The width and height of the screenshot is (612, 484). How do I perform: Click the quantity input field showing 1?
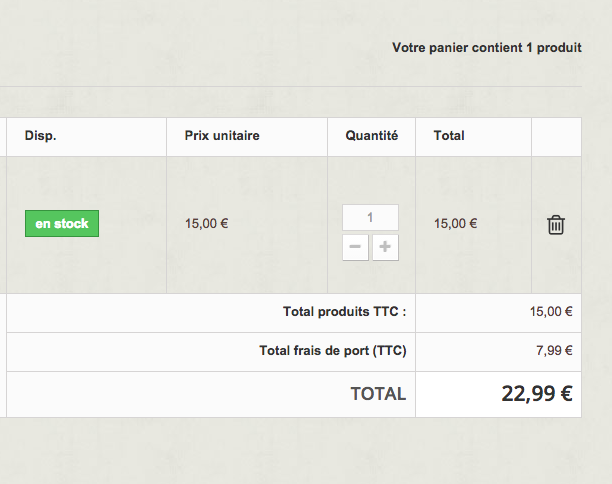[x=370, y=217]
